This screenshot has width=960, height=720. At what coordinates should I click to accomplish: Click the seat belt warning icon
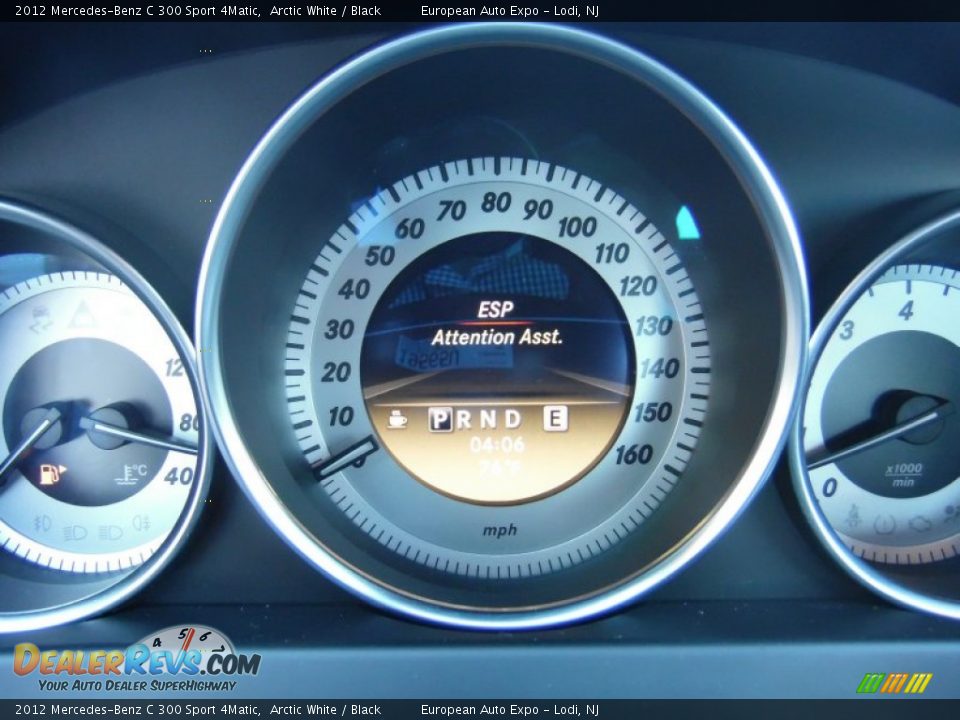pyautogui.click(x=853, y=517)
